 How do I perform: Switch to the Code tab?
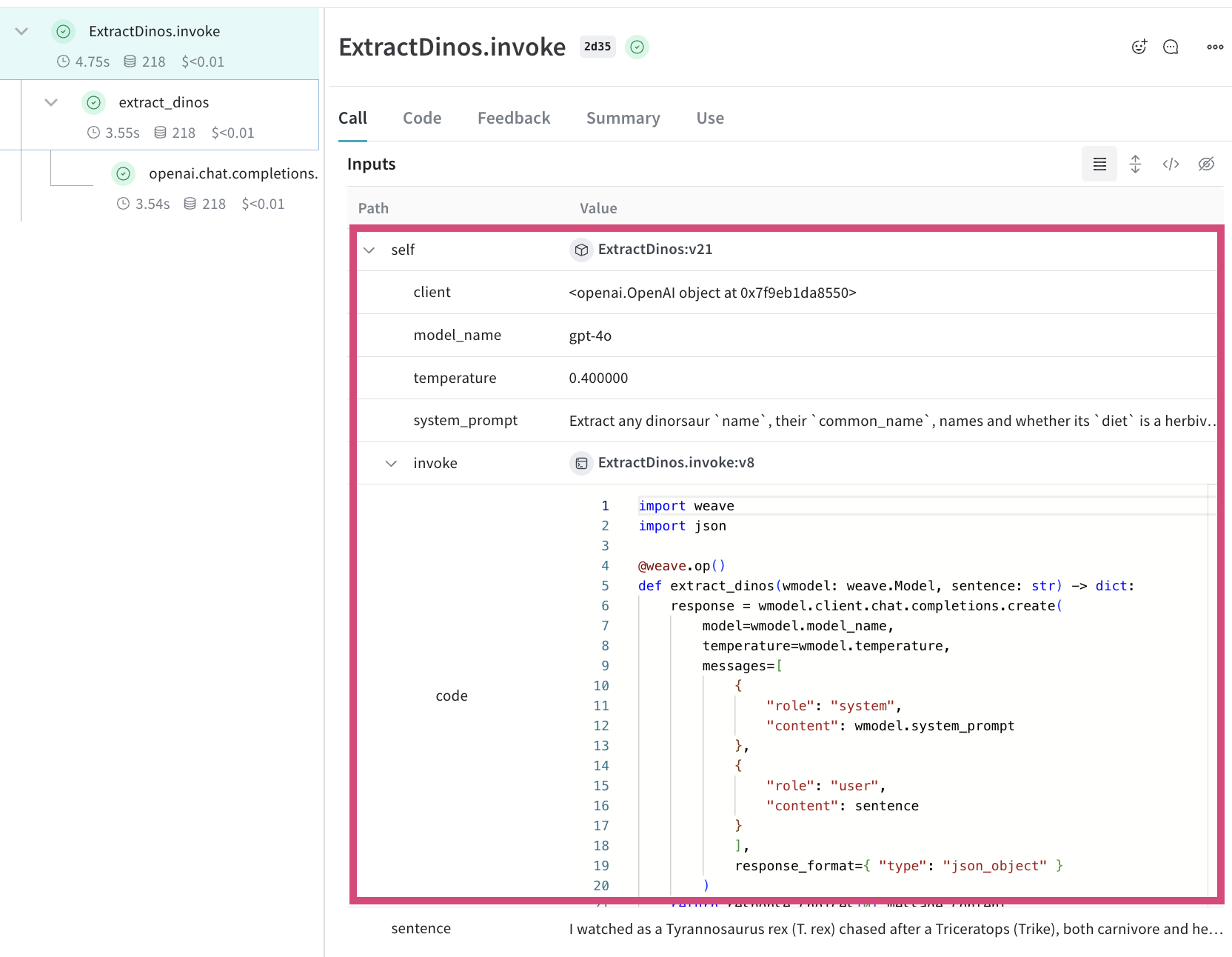pos(422,118)
